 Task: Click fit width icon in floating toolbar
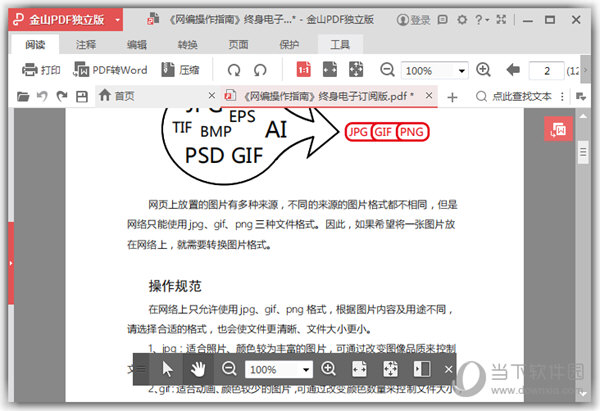[x=359, y=369]
